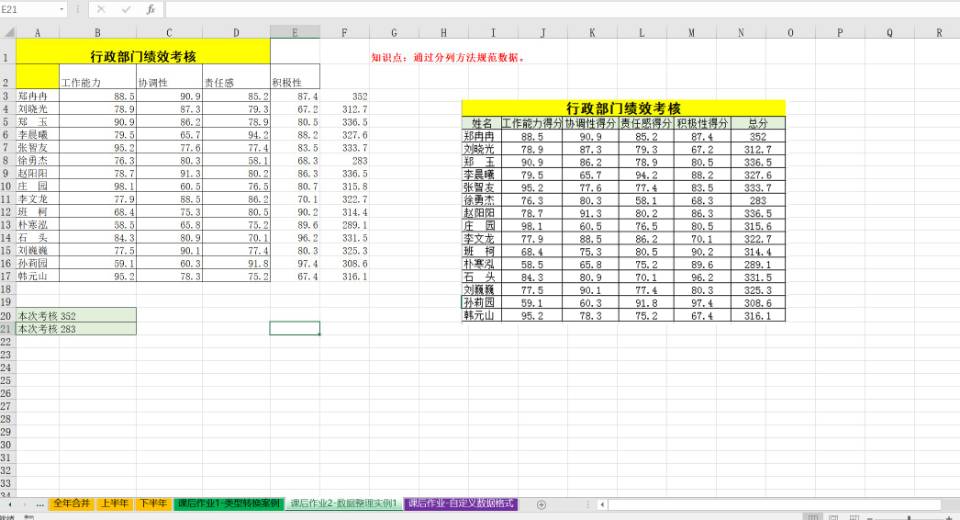This screenshot has height=520, width=960.
Task: Switch to Page Break Preview in status bar
Action: coord(854,517)
